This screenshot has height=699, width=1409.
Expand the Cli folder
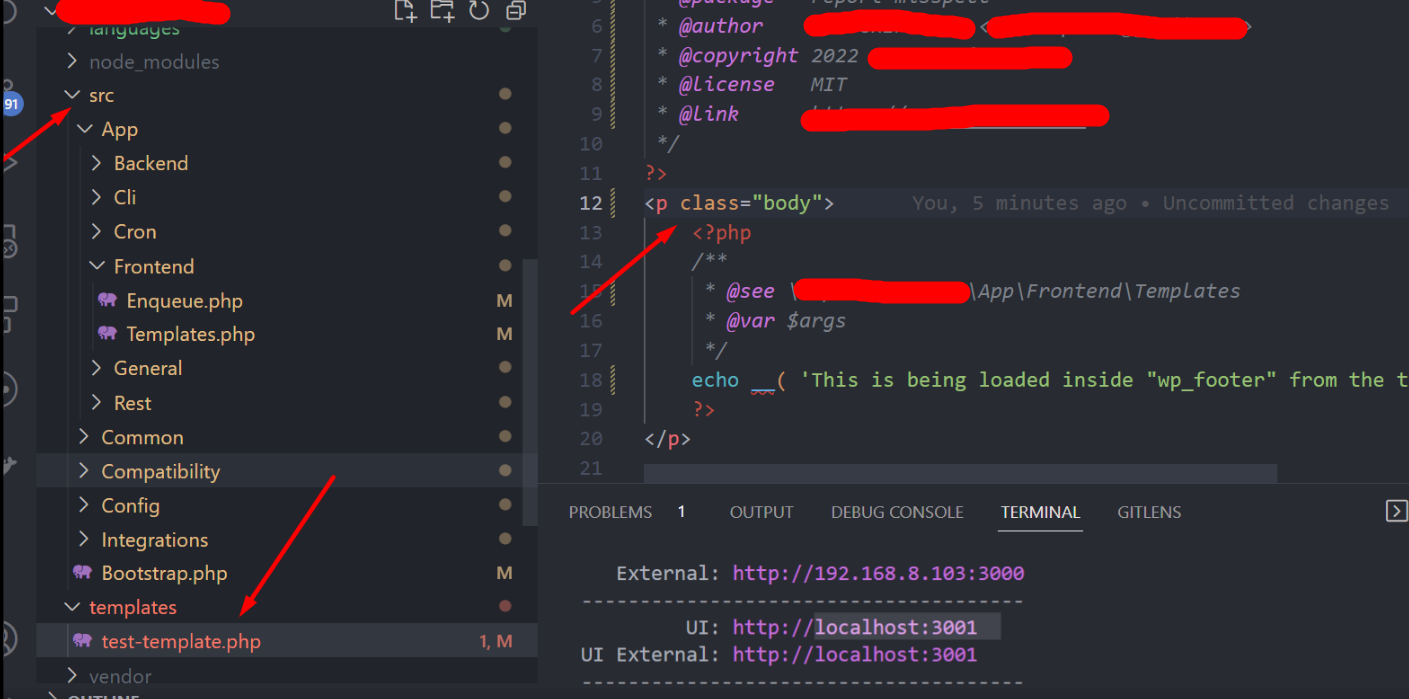point(96,197)
